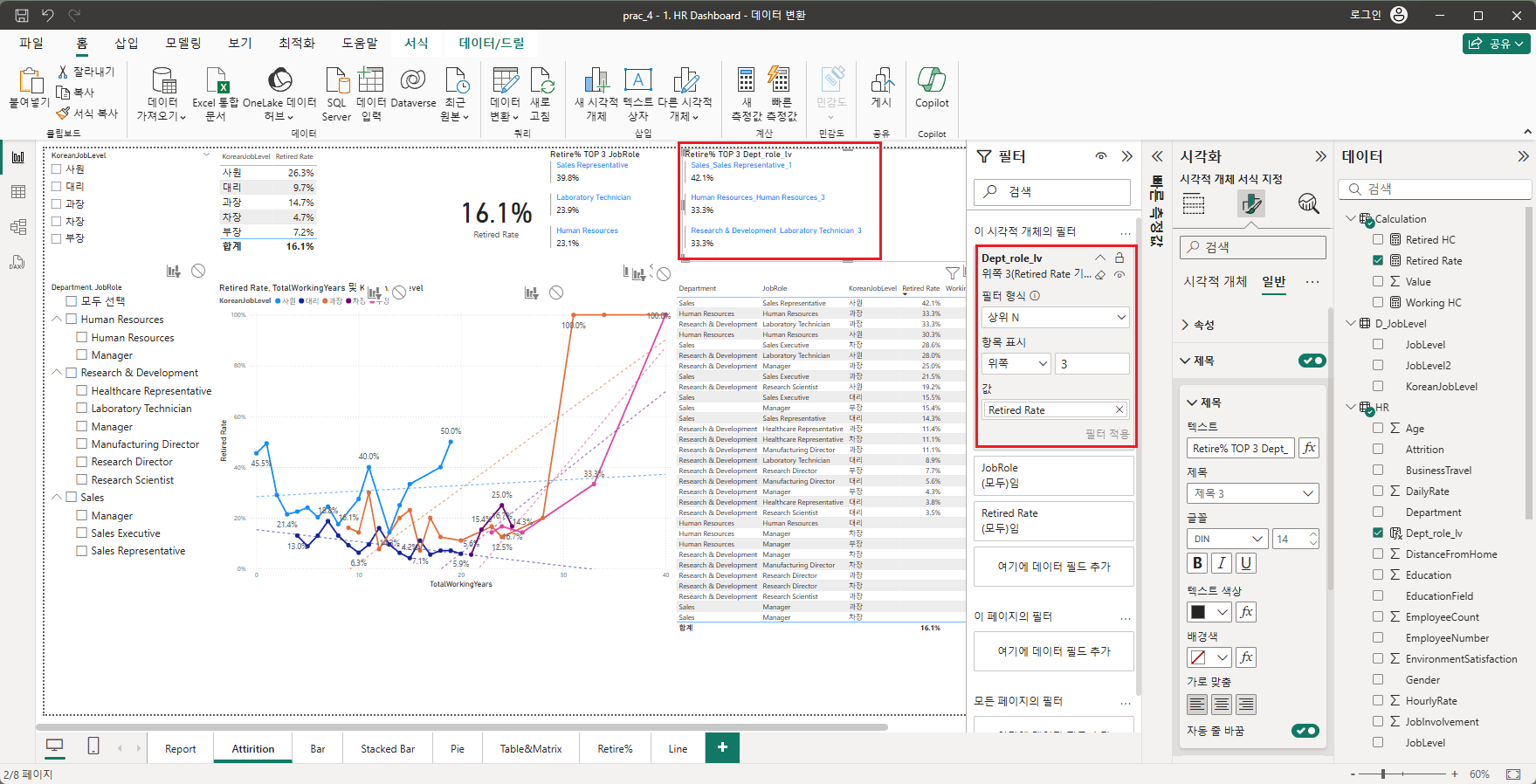
Task: Refresh the data
Action: click(541, 93)
